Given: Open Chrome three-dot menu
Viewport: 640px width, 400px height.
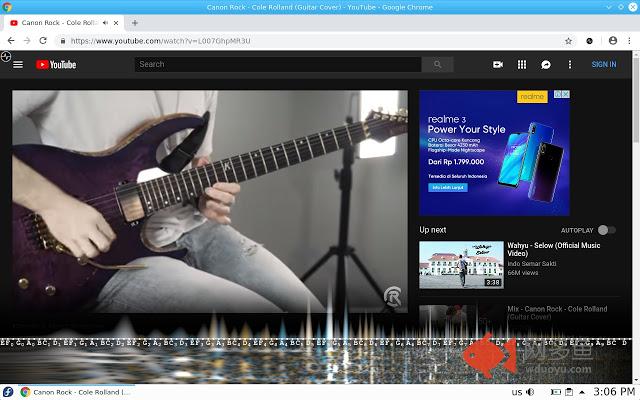Looking at the screenshot, I should pyautogui.click(x=629, y=41).
